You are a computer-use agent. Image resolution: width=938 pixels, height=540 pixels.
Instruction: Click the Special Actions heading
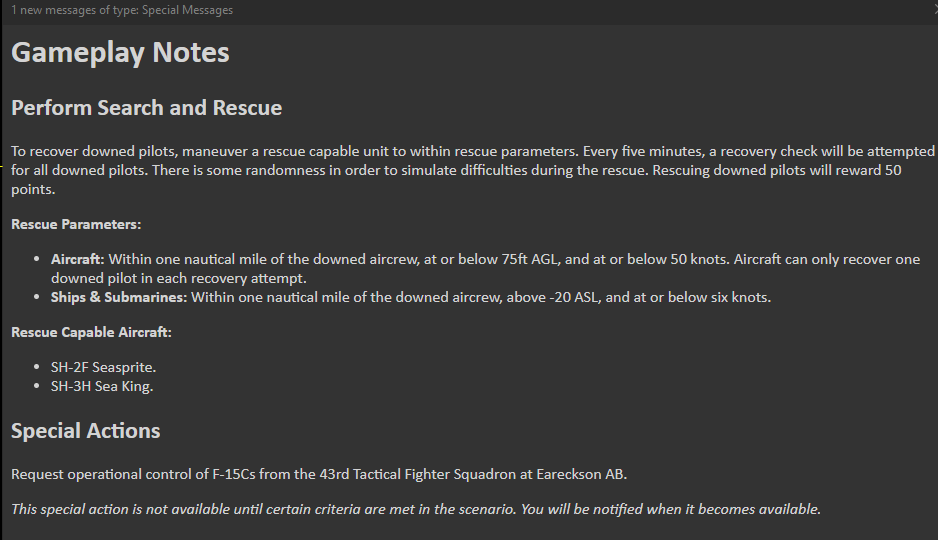click(x=86, y=431)
